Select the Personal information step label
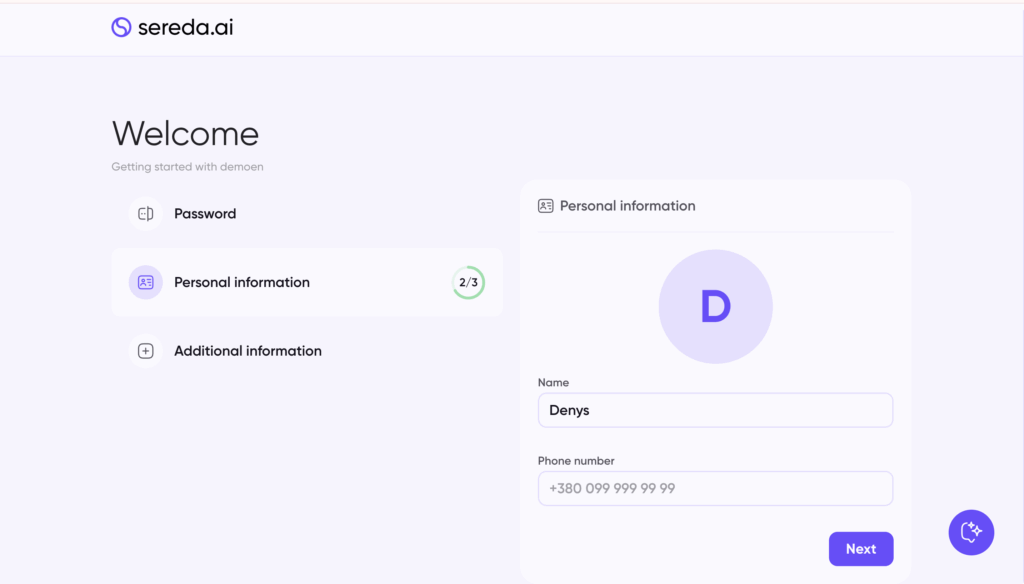This screenshot has height=584, width=1024. coord(242,282)
